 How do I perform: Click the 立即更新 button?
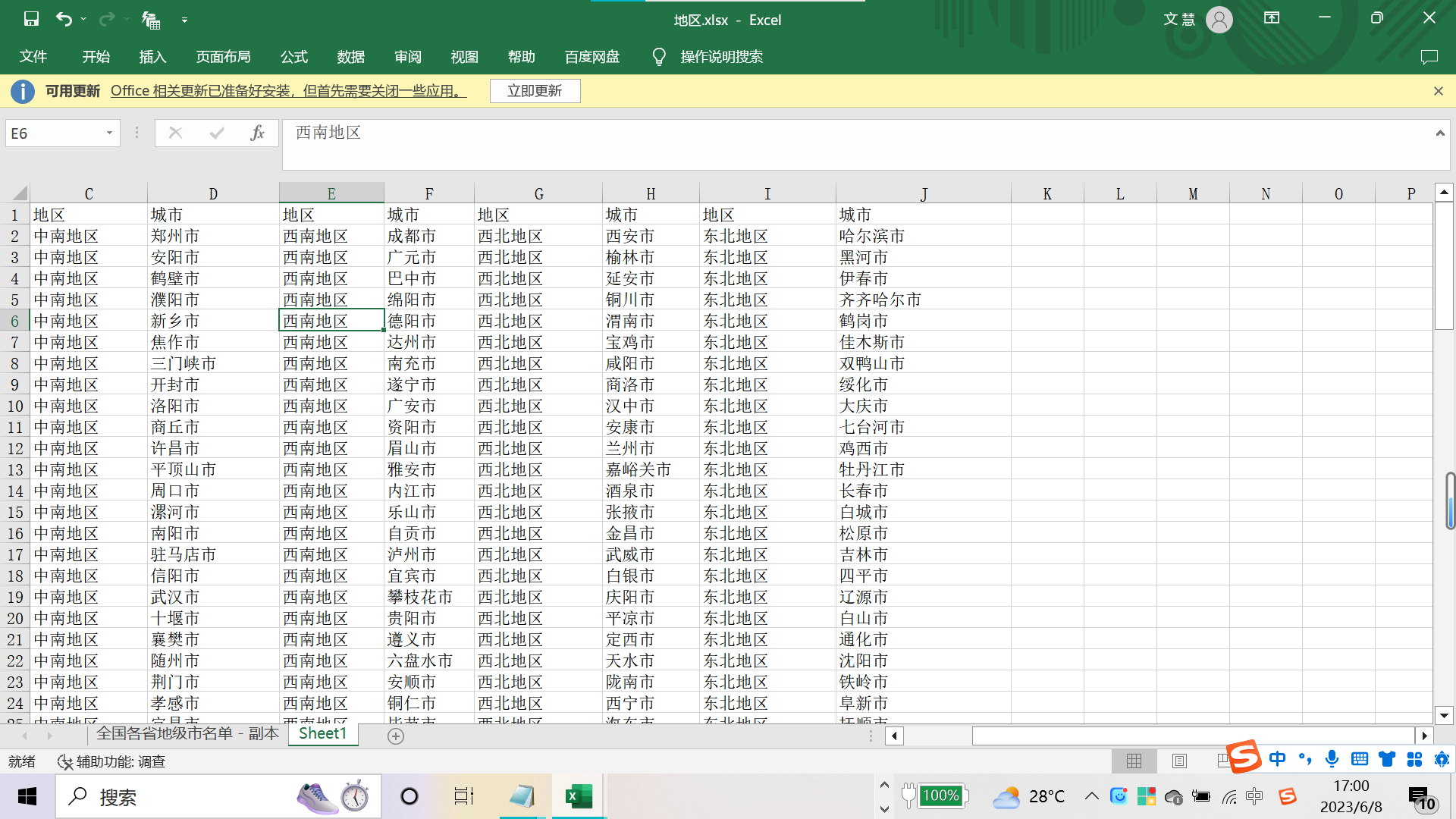click(x=535, y=91)
